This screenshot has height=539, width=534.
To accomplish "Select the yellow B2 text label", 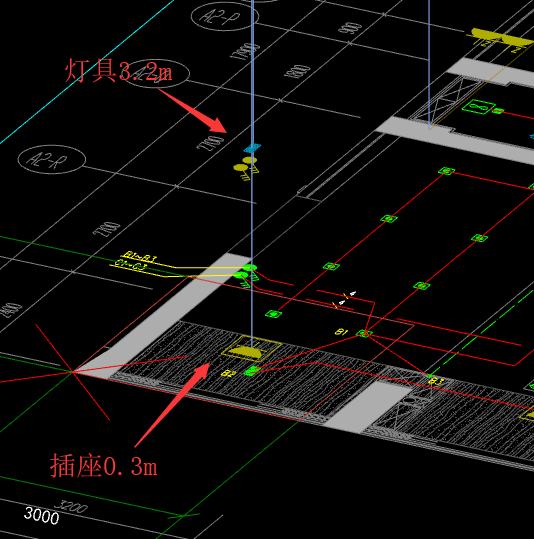I will [229, 373].
